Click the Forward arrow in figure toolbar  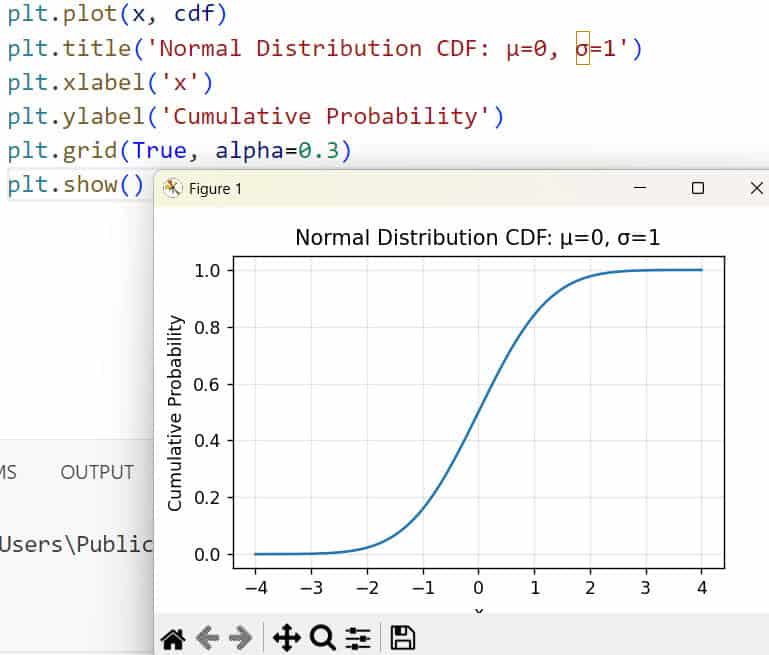[239, 637]
